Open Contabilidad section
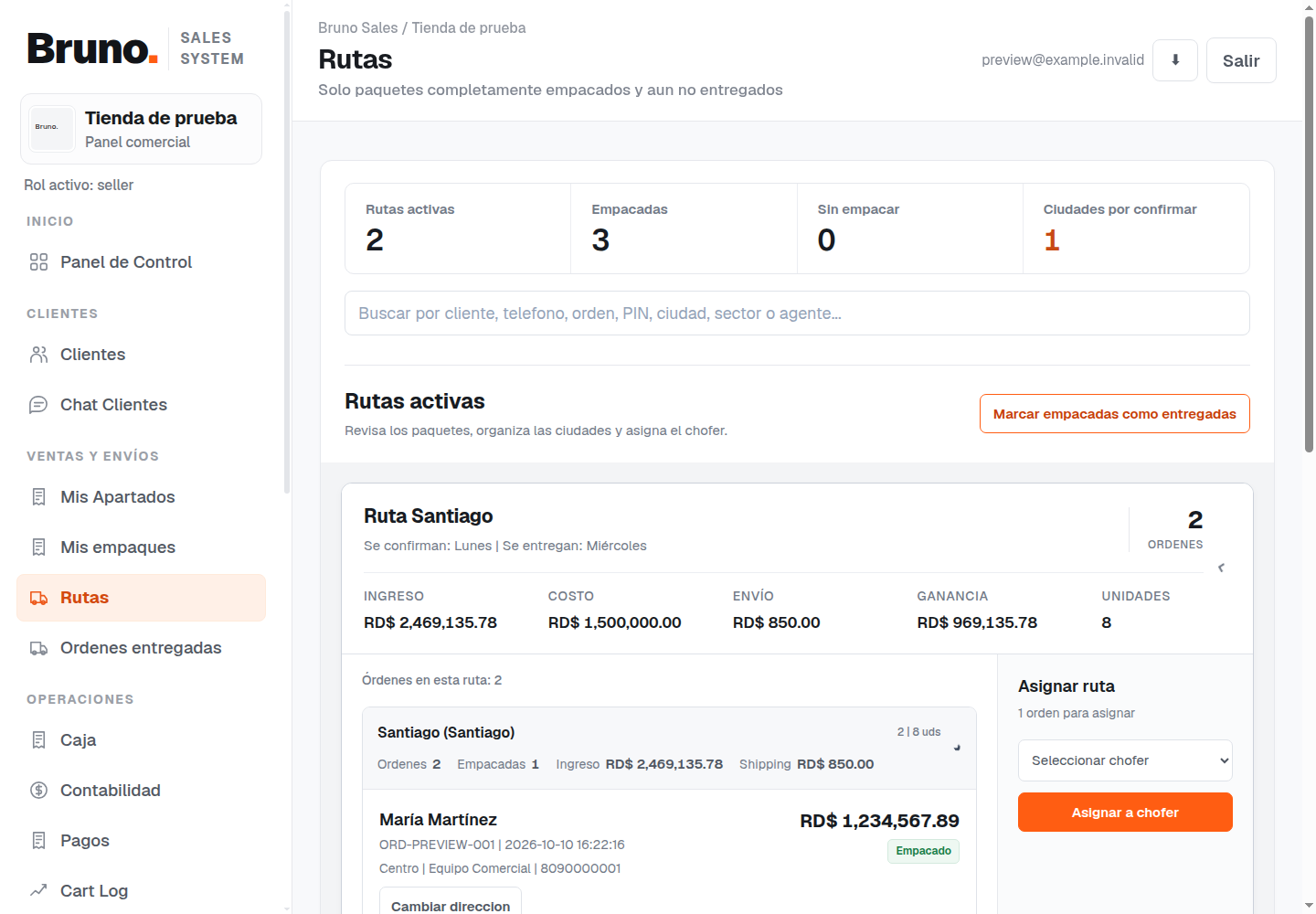This screenshot has width=1316, height=914. (x=141, y=791)
